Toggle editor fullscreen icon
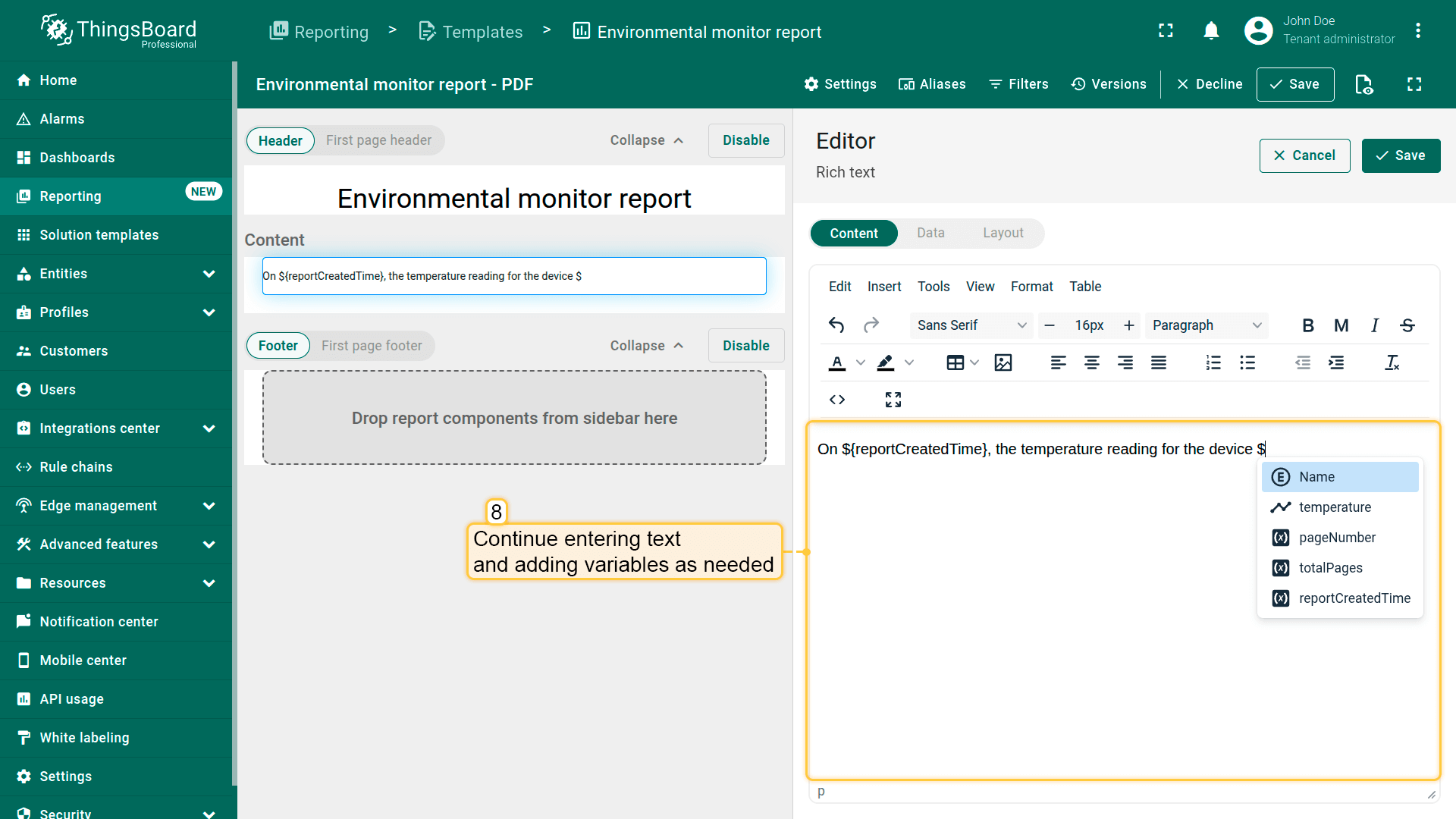This screenshot has width=1456, height=819. point(893,400)
